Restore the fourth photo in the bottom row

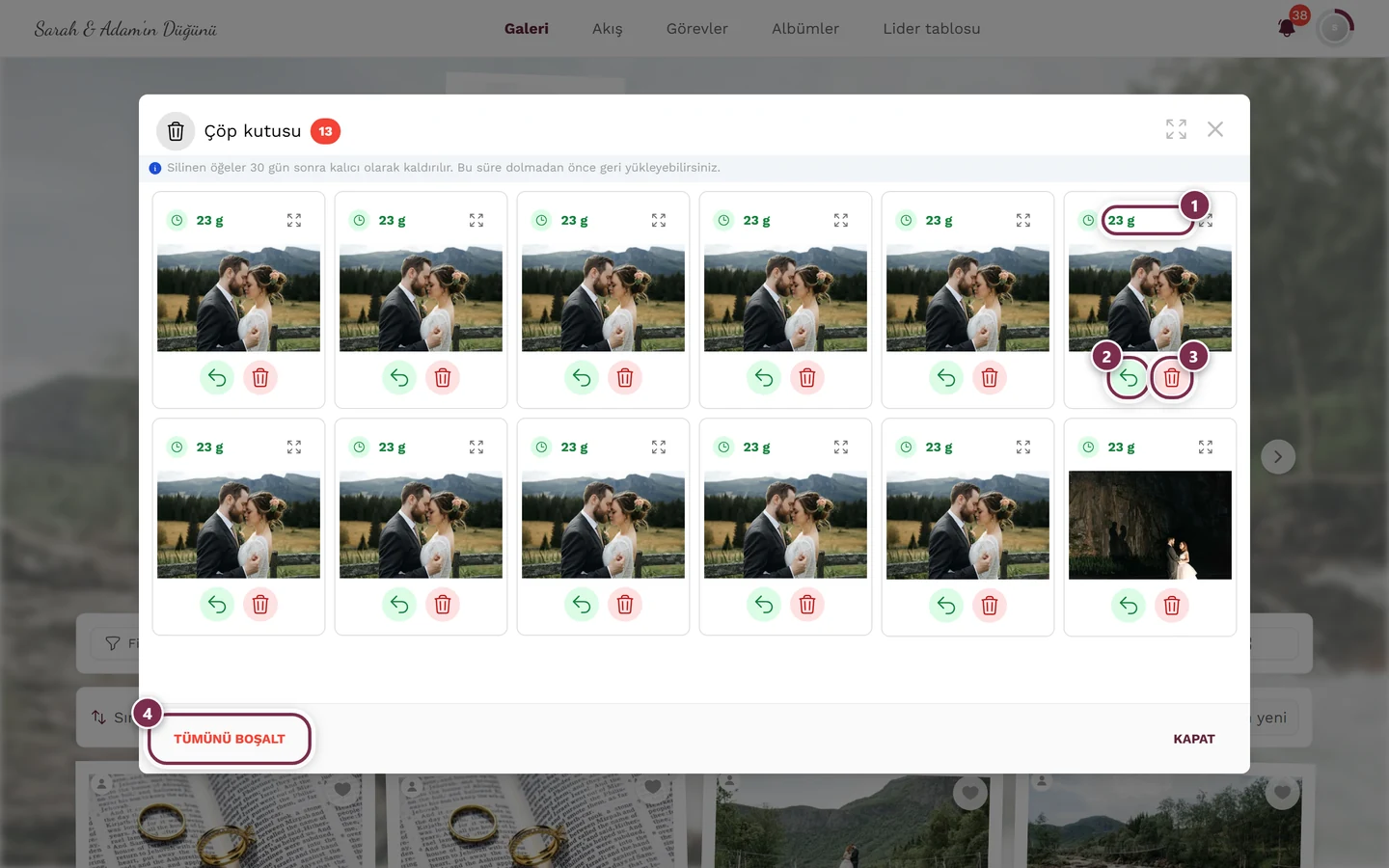click(x=764, y=605)
